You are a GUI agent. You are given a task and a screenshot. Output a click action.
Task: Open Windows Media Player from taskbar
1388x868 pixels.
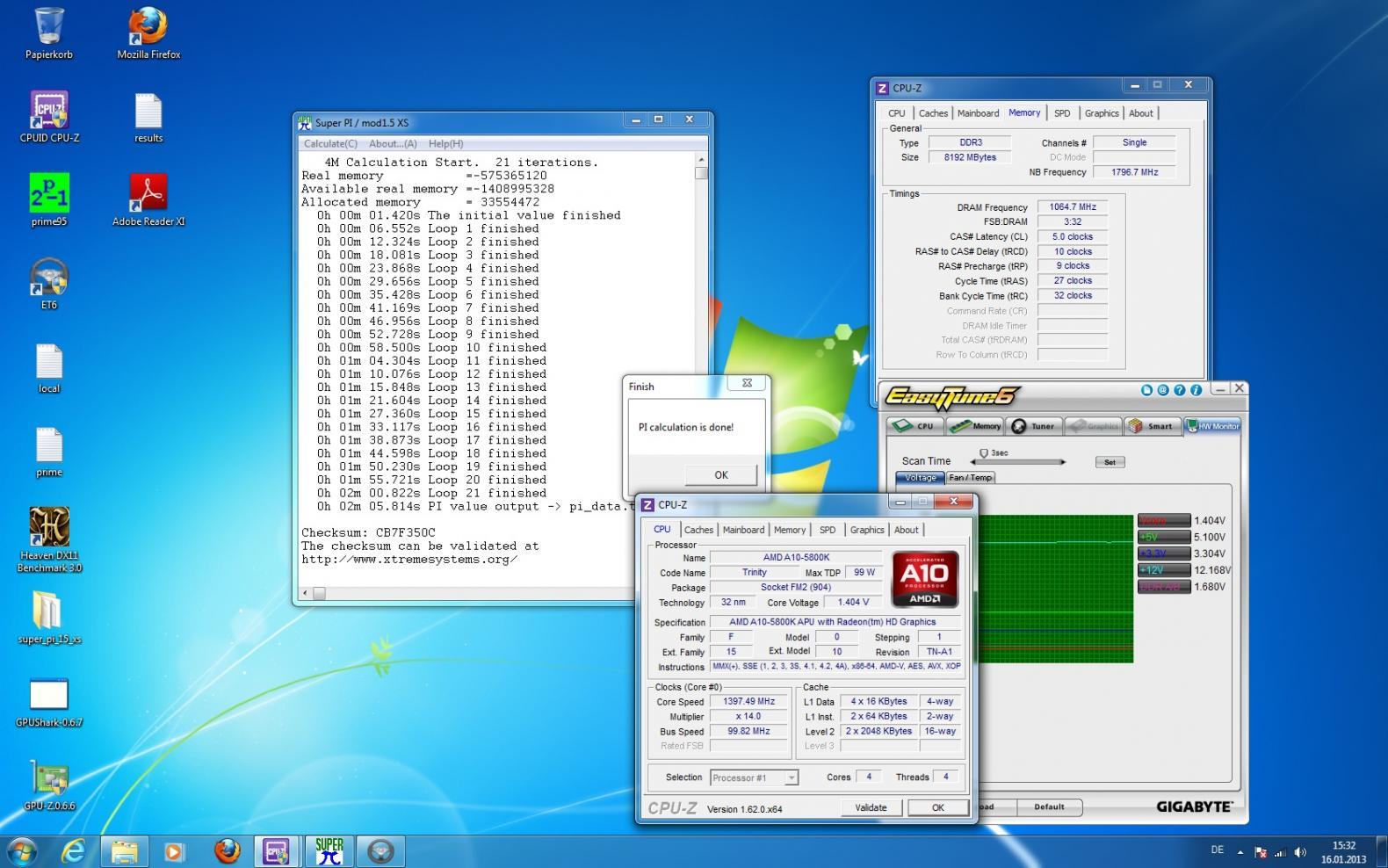click(174, 851)
